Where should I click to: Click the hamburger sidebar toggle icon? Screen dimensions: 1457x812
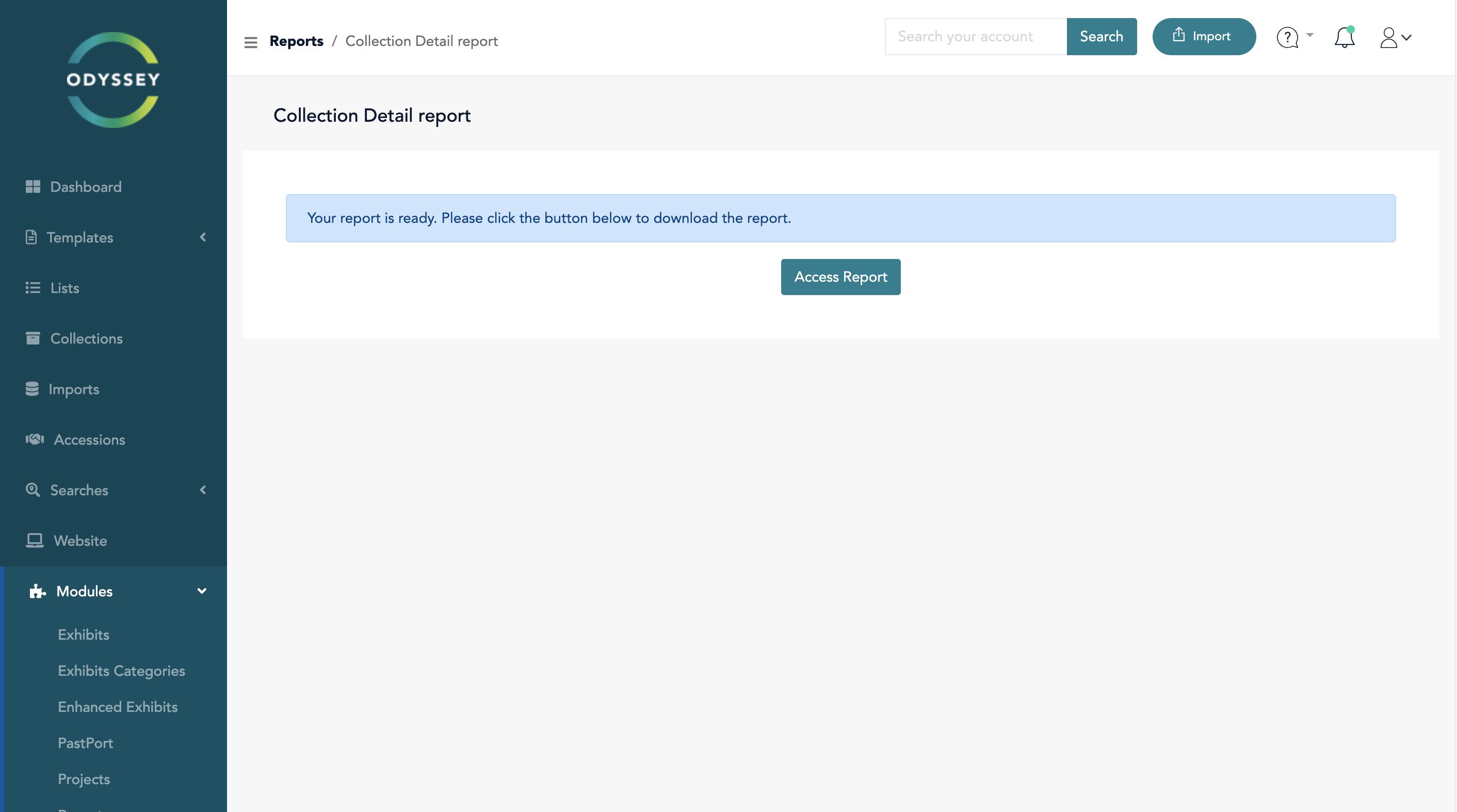(x=251, y=42)
